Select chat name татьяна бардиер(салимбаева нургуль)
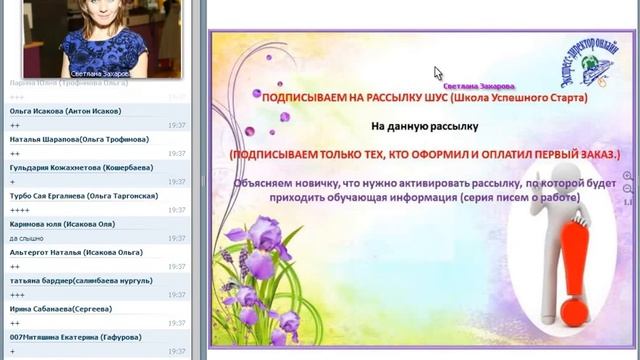640x360 pixels. (x=81, y=281)
